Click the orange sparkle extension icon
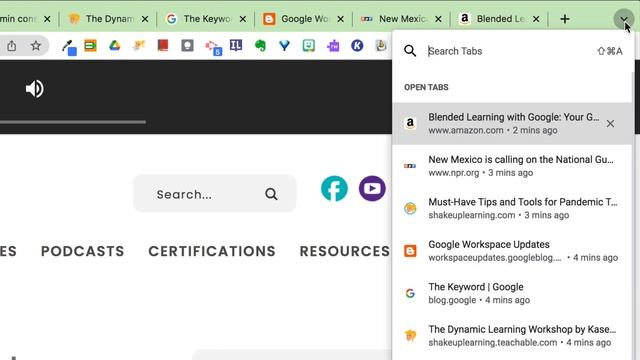640x360 pixels. point(139,45)
